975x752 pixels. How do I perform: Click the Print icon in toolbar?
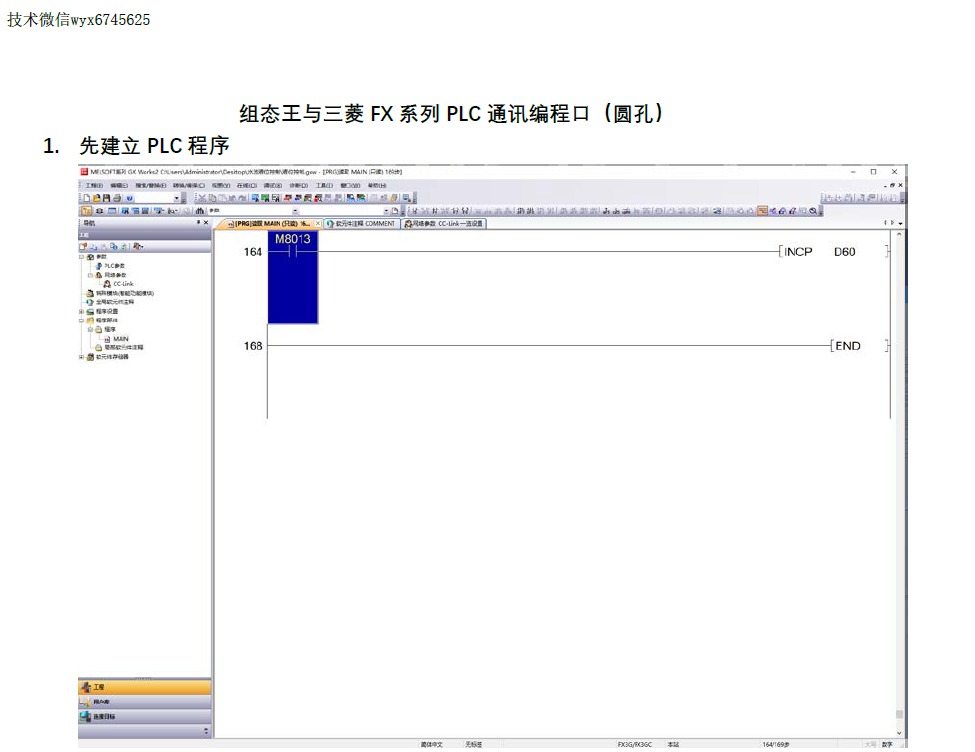click(x=117, y=198)
